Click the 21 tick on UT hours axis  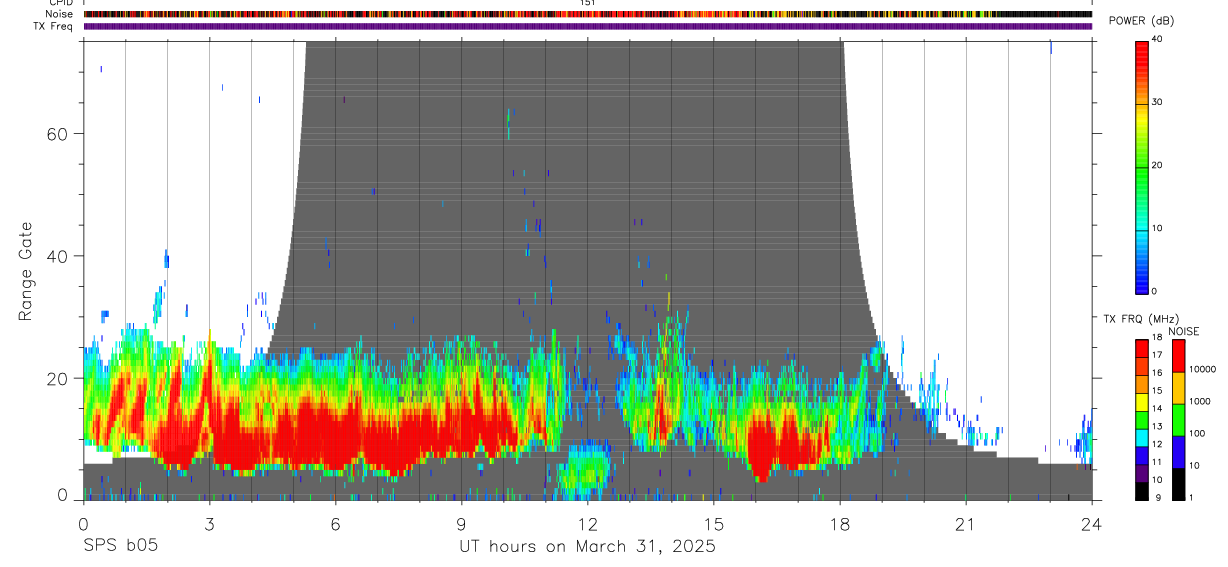pos(966,524)
